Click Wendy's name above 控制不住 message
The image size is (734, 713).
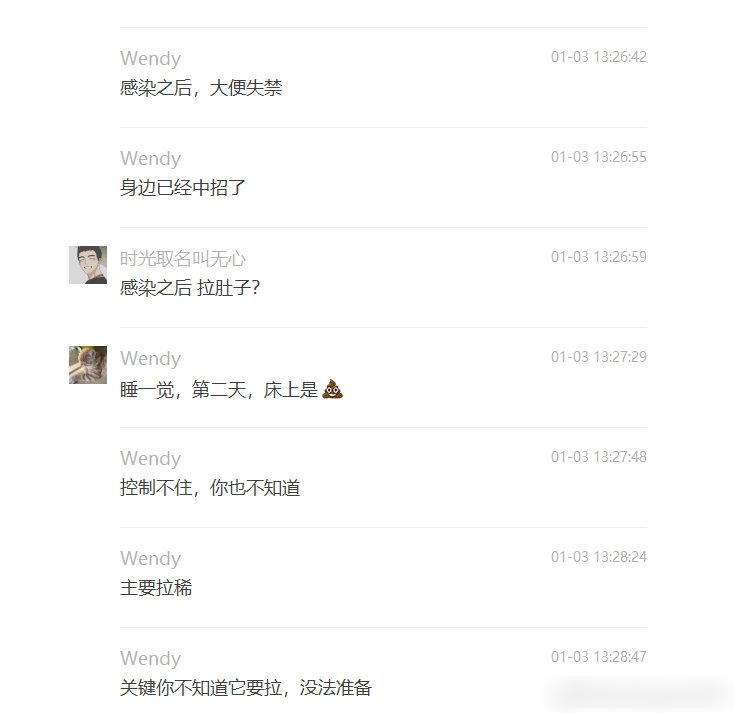point(150,458)
